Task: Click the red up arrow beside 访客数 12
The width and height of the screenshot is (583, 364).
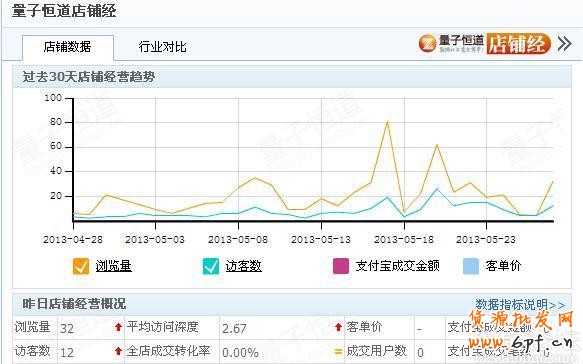Action: pyautogui.click(x=118, y=351)
